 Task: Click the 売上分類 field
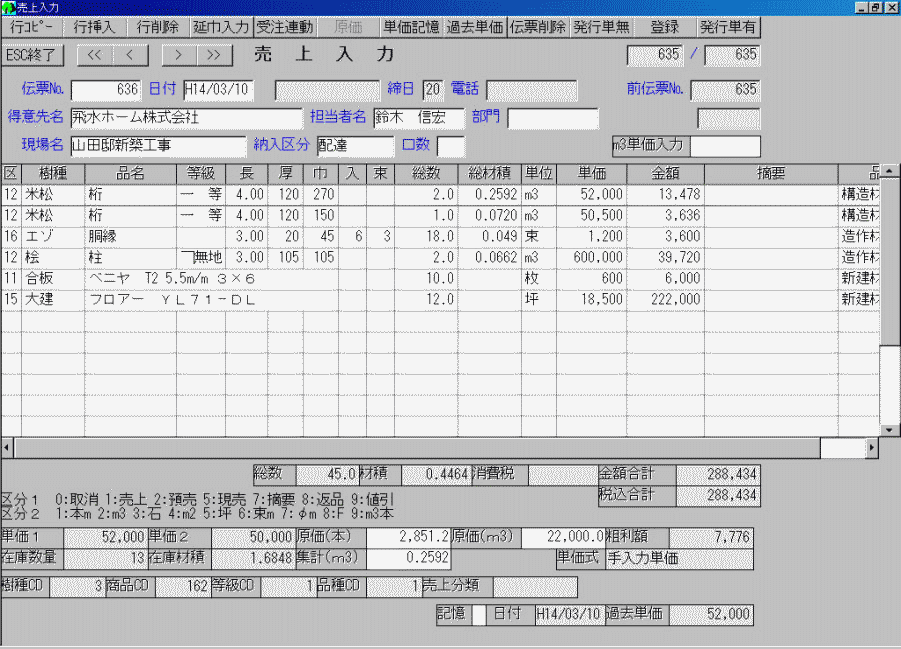[535, 586]
